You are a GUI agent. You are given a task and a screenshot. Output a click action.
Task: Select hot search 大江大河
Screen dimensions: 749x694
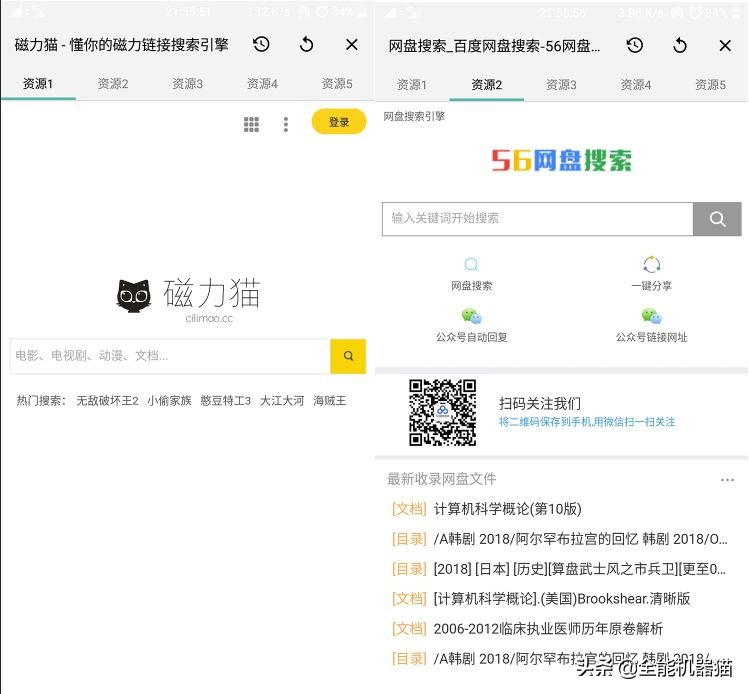[282, 400]
